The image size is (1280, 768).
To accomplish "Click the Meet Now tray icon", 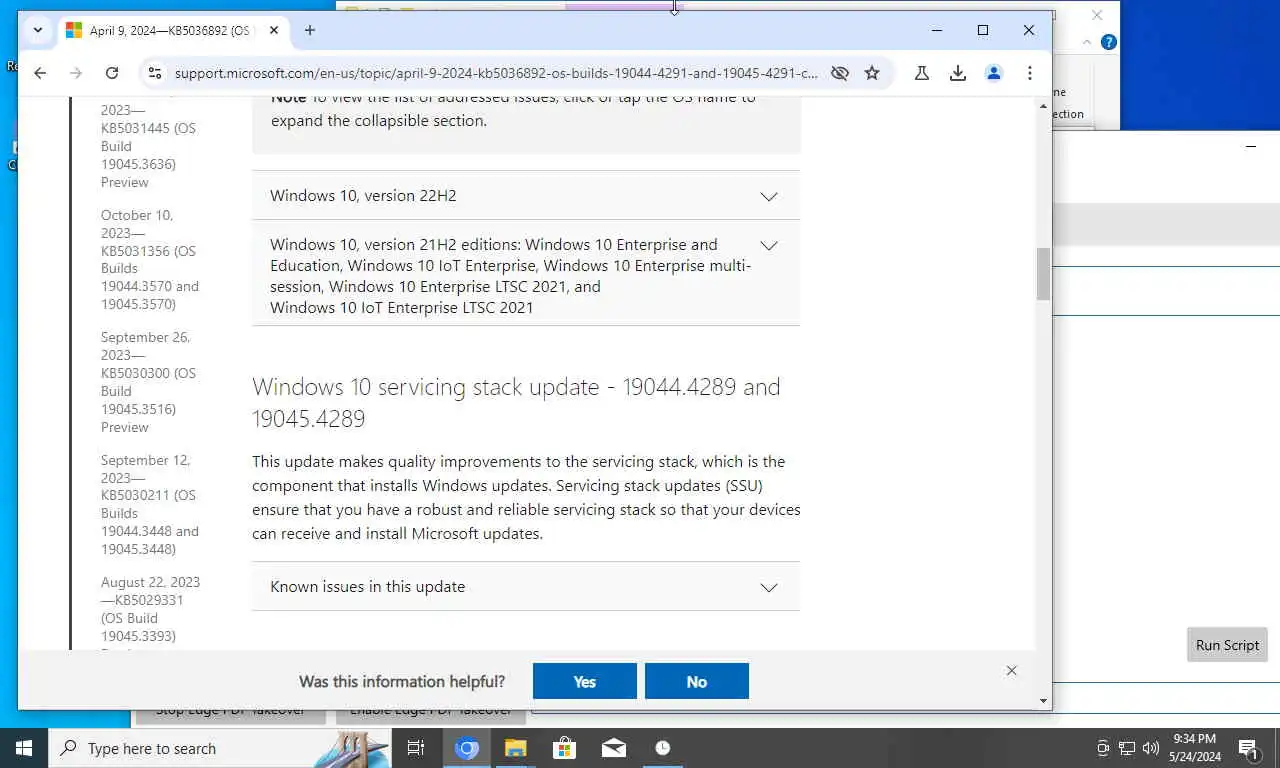I will (1103, 748).
